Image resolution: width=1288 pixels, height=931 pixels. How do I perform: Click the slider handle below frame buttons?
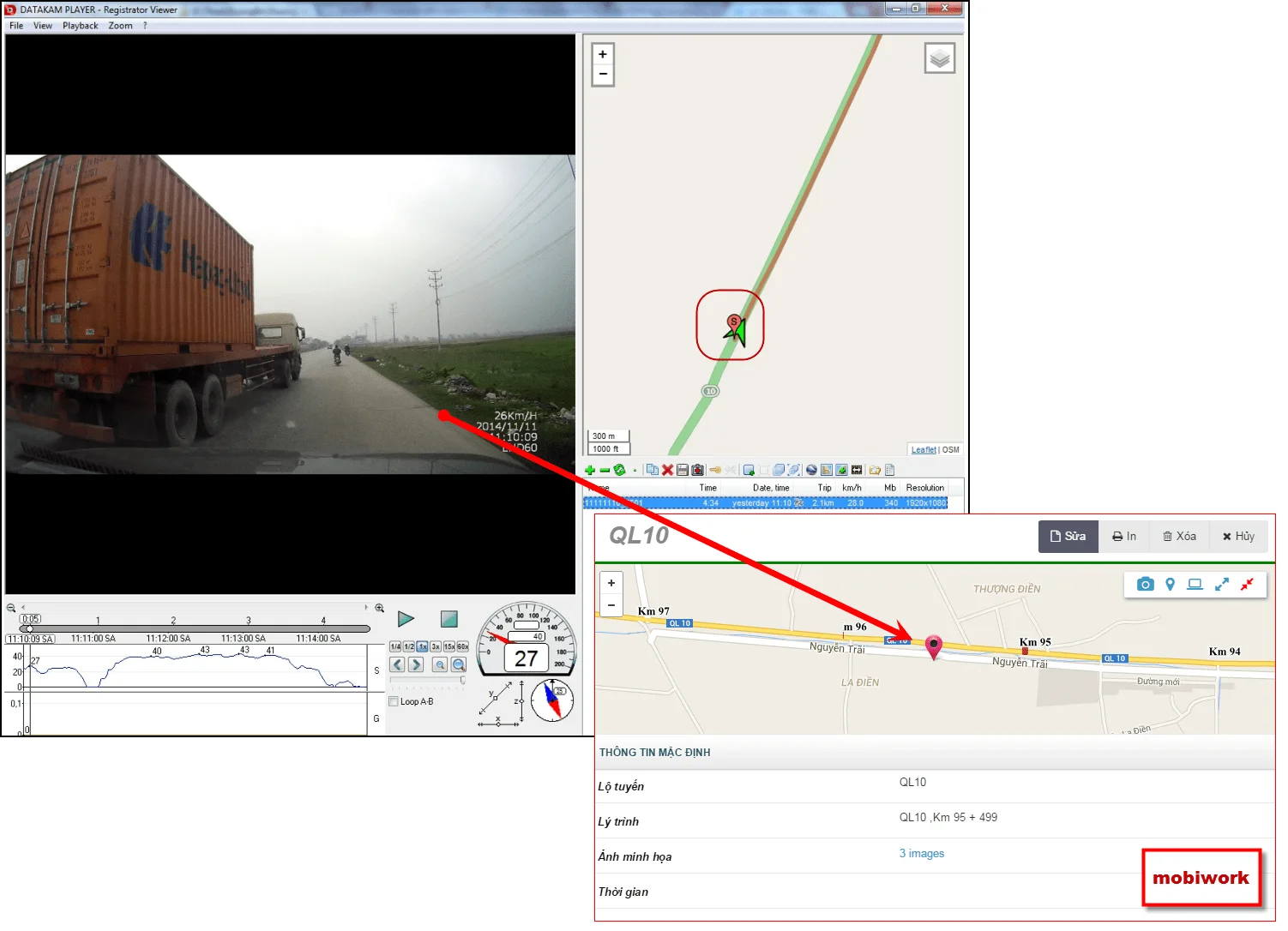coord(463,680)
